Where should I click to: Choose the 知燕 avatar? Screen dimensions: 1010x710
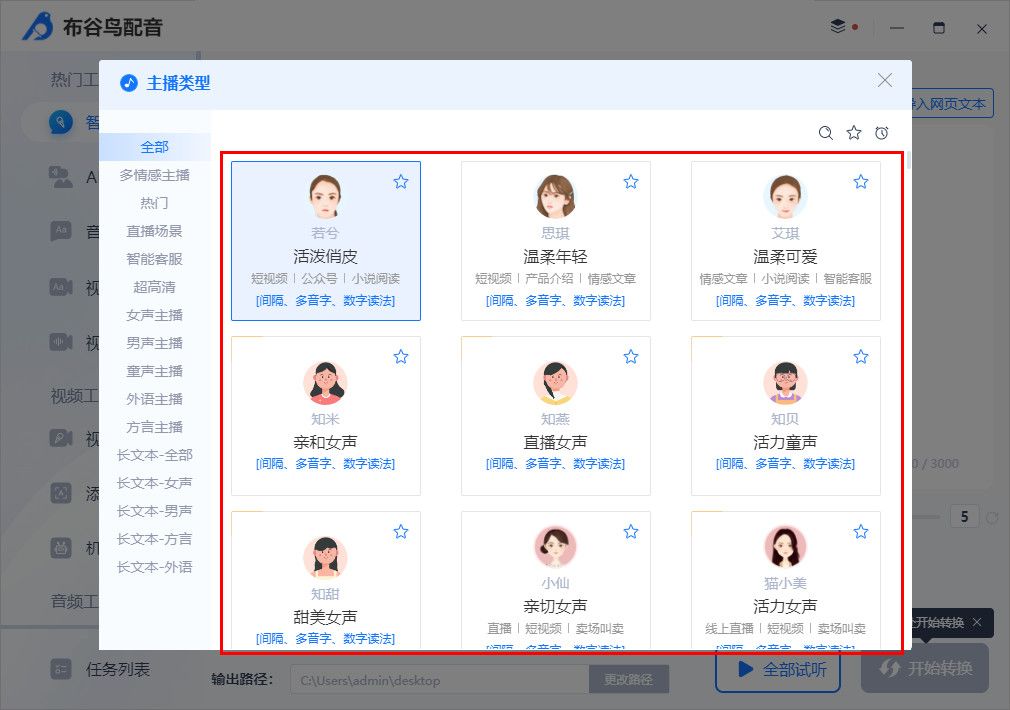(x=555, y=383)
